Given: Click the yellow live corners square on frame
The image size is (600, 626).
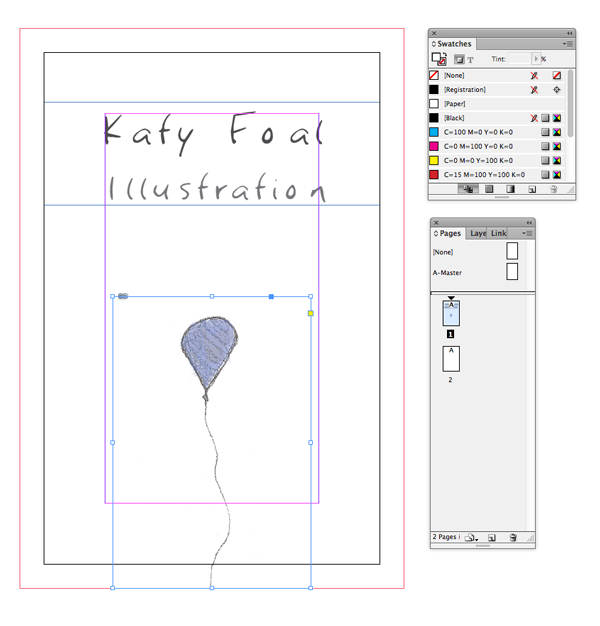Looking at the screenshot, I should coord(311,313).
